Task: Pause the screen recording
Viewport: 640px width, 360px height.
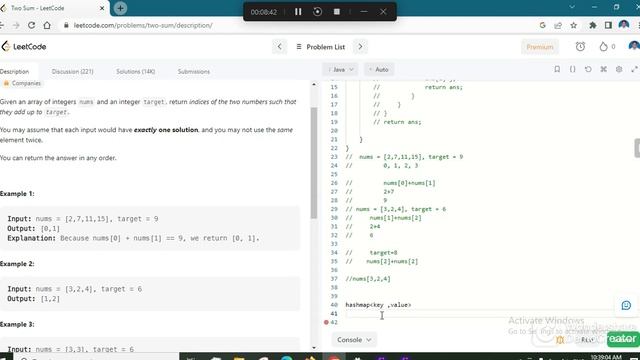Action: point(298,12)
